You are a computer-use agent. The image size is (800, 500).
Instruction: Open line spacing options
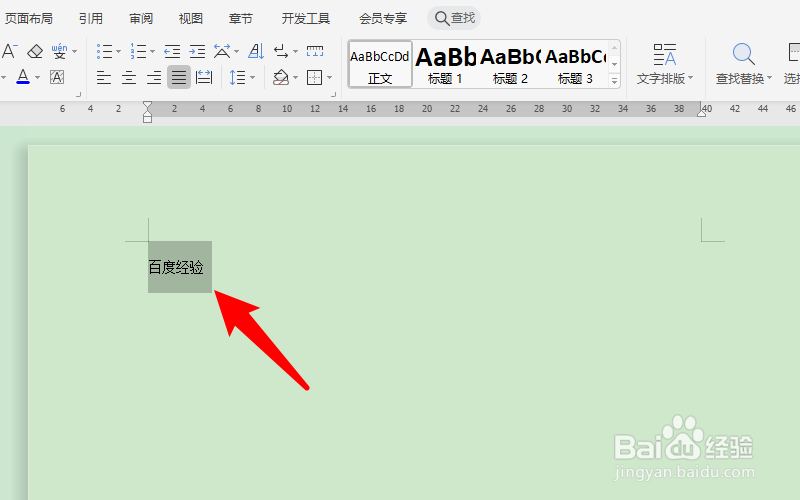pyautogui.click(x=238, y=78)
